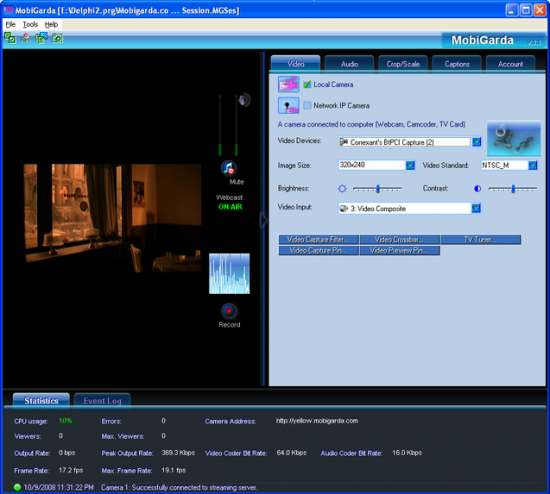This screenshot has width=550, height=494.
Task: Select the Statistics tab
Action: coord(41,401)
